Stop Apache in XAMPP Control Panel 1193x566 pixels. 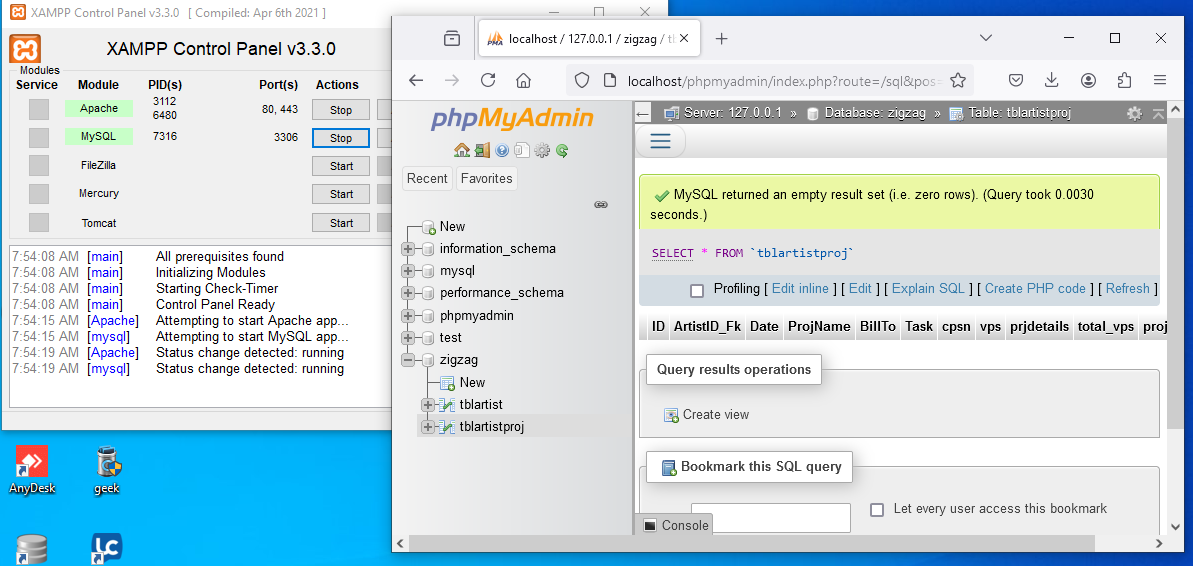(341, 110)
